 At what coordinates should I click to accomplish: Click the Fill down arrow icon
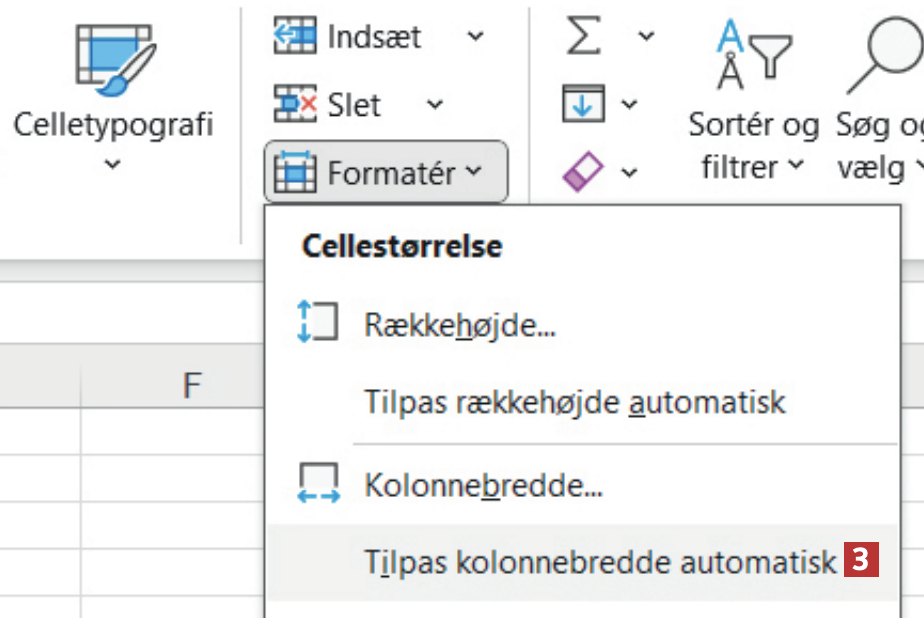tap(584, 104)
